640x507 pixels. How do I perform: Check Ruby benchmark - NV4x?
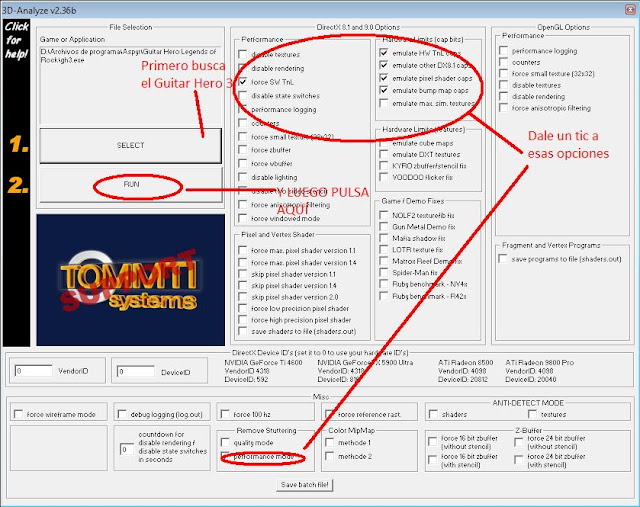384,284
